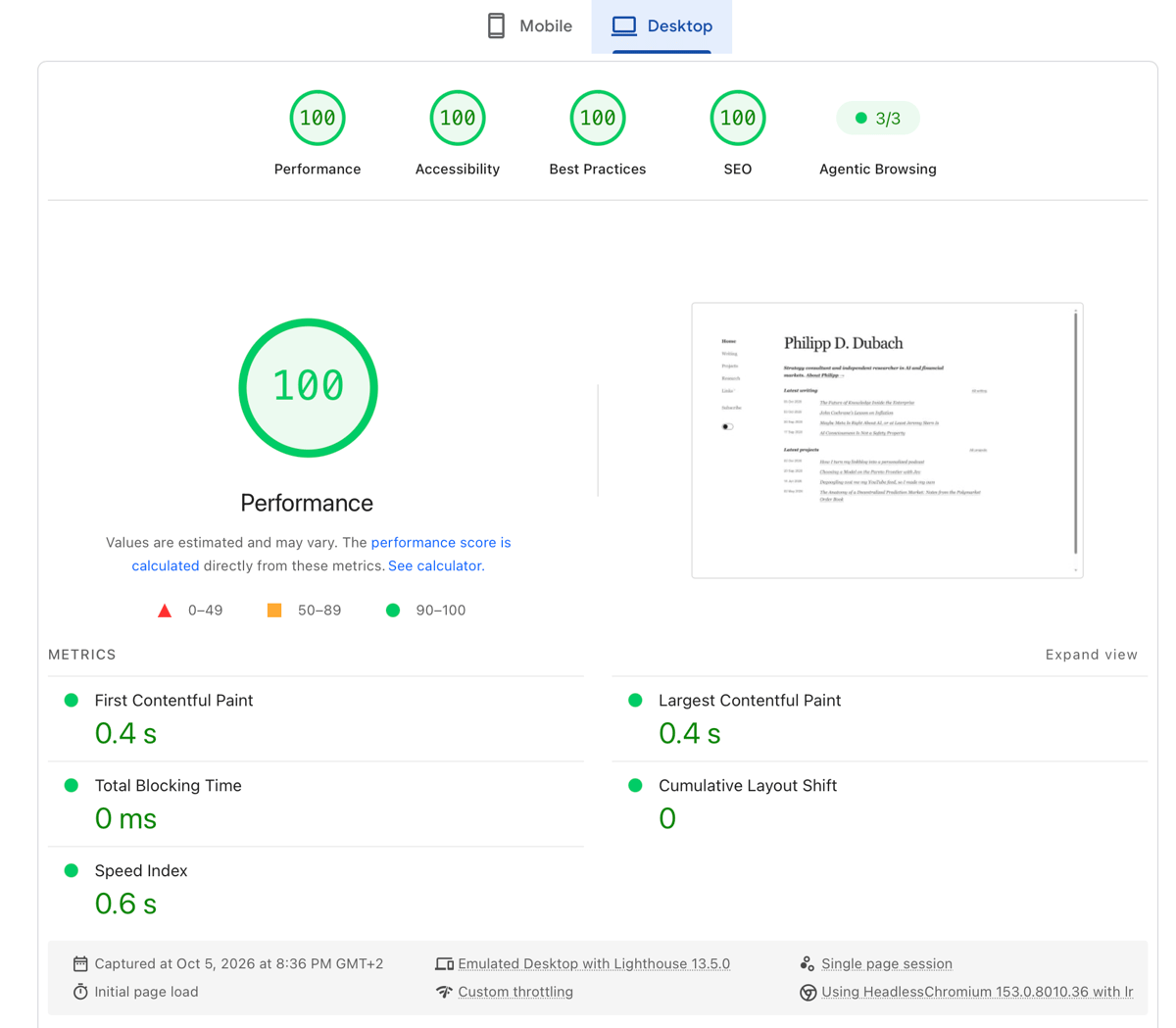This screenshot has width=1176, height=1028.
Task: Click the desktop laptop icon
Action: 624,26
